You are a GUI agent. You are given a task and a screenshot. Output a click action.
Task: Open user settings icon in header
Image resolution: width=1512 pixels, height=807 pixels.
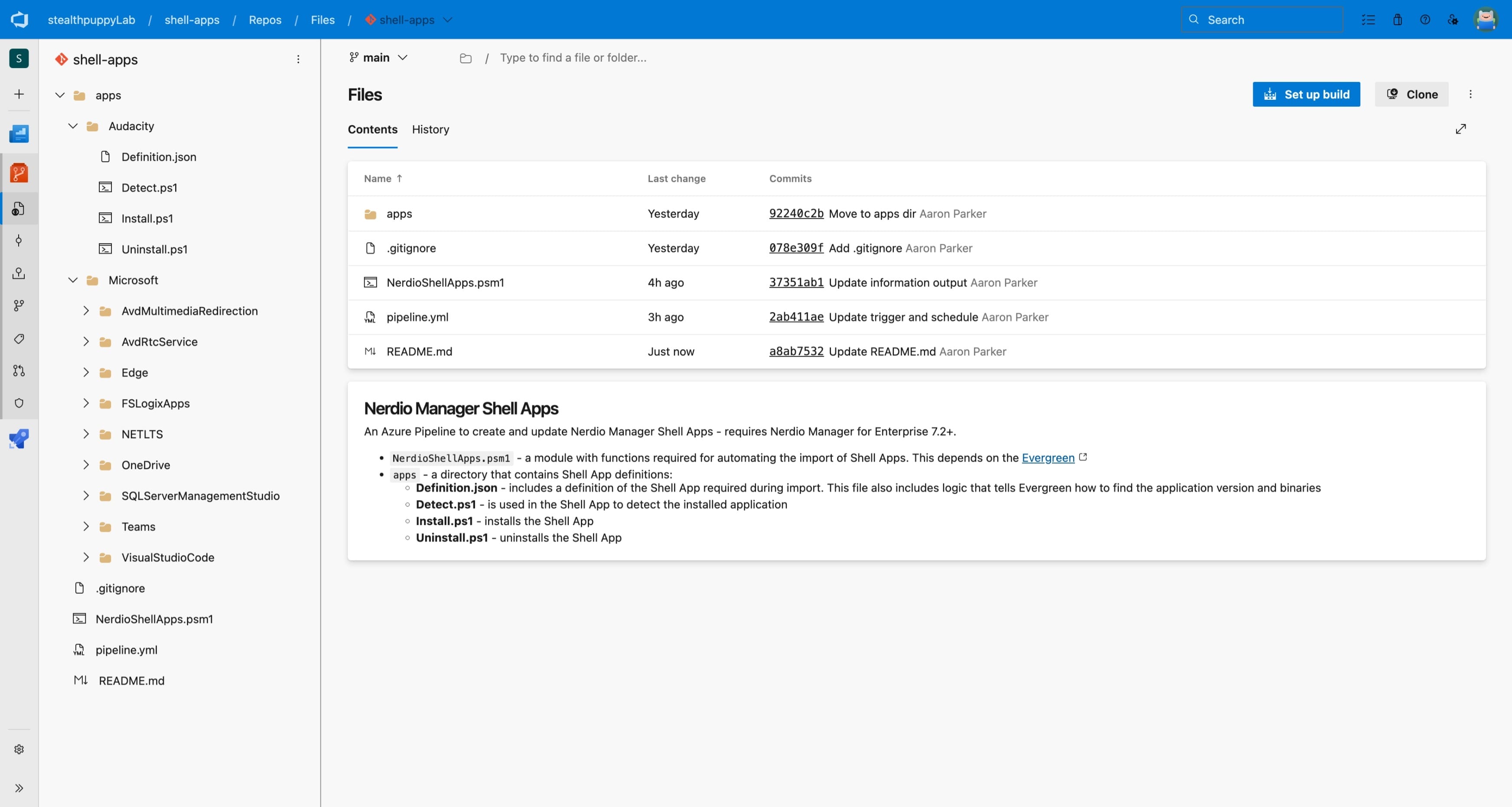tap(1453, 20)
